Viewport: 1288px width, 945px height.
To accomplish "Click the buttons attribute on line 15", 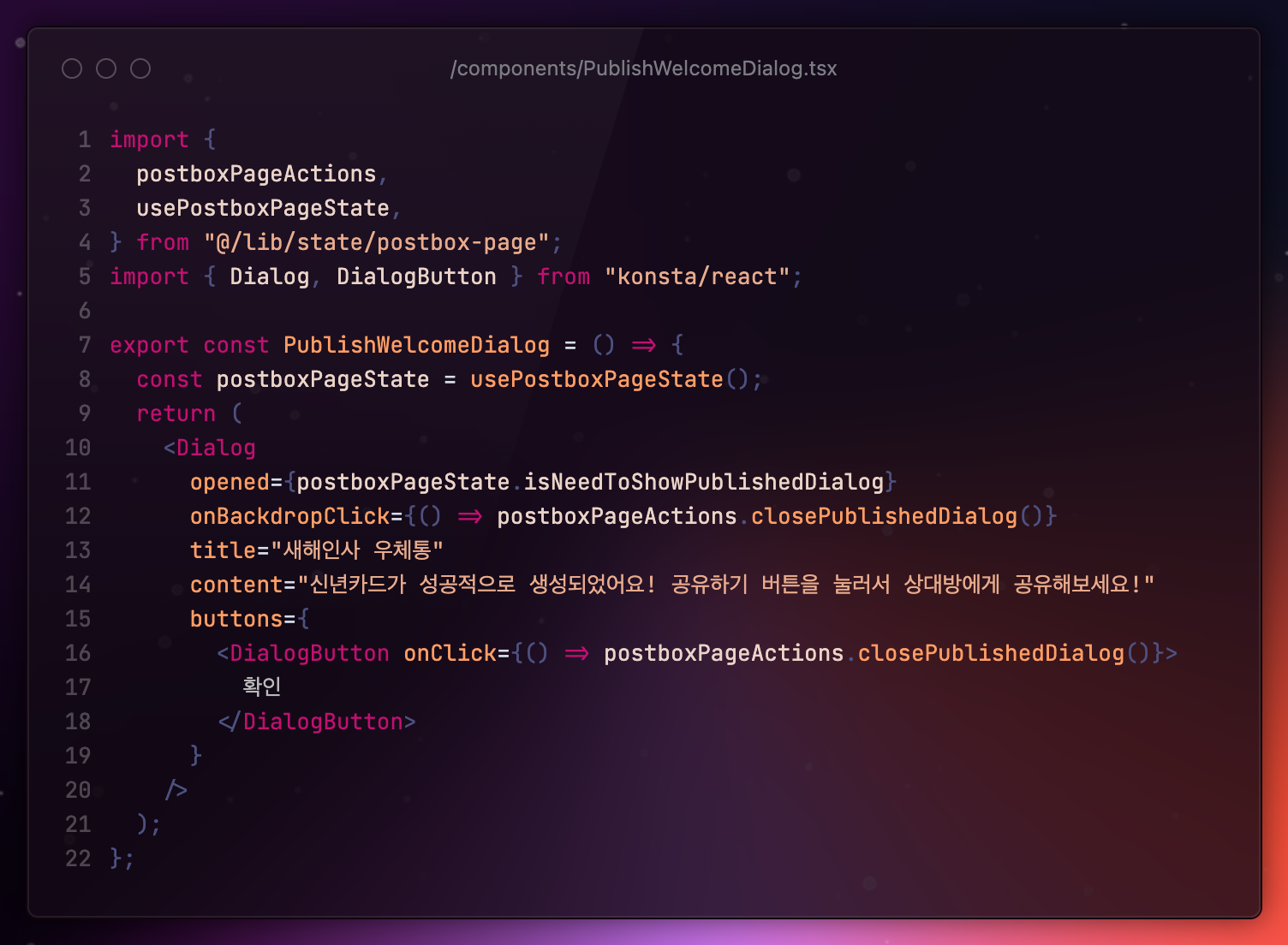I will click(236, 619).
